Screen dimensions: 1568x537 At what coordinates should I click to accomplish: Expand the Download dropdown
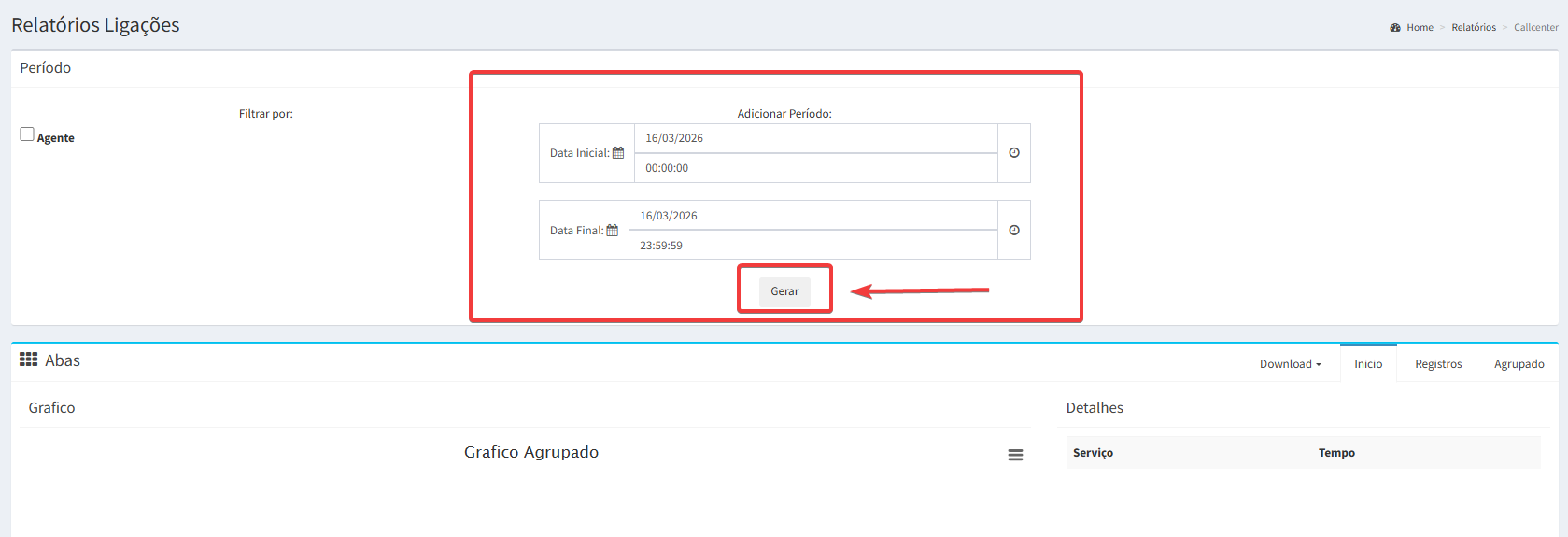(1290, 364)
